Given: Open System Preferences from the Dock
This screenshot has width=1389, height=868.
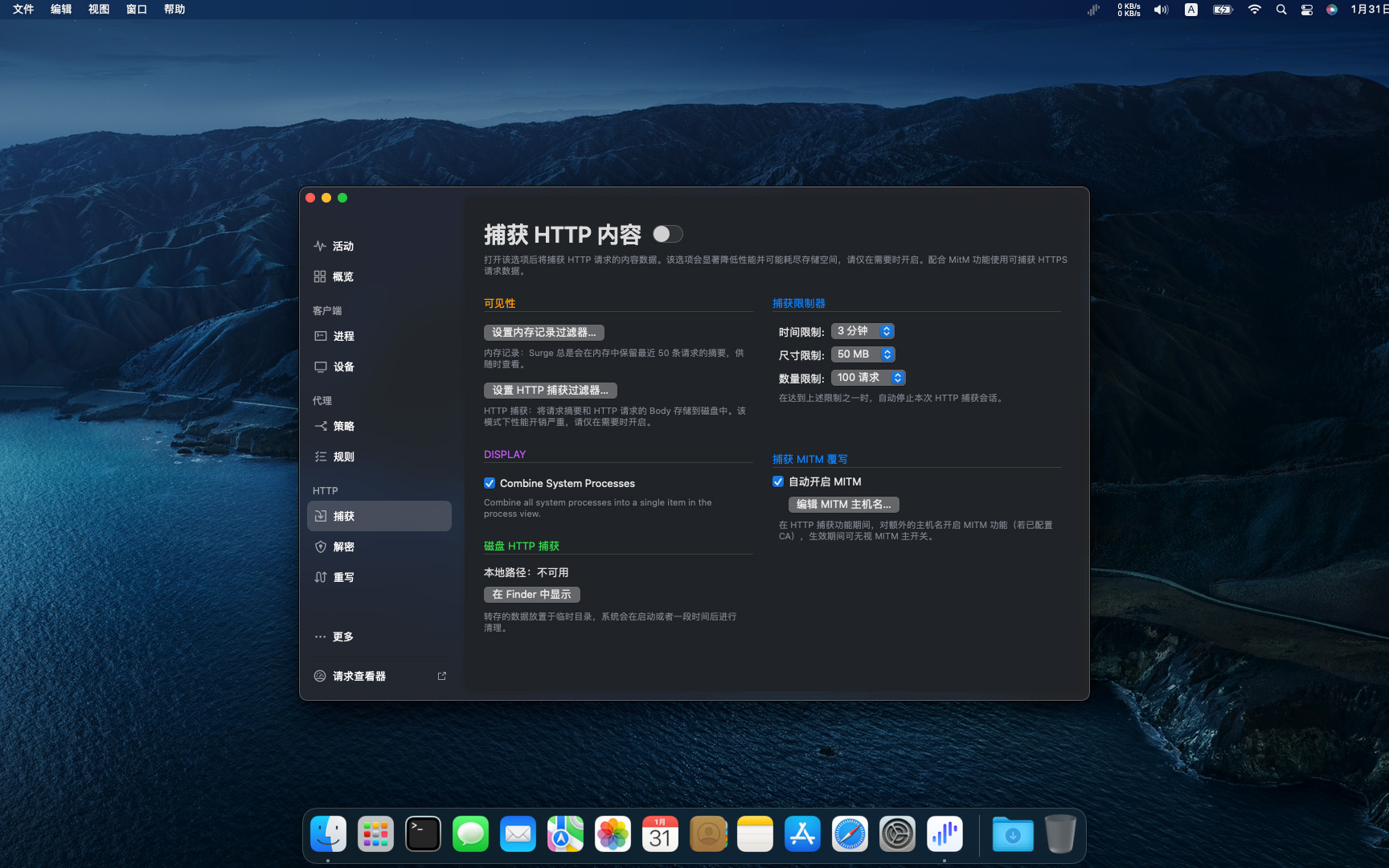Looking at the screenshot, I should pos(897,834).
